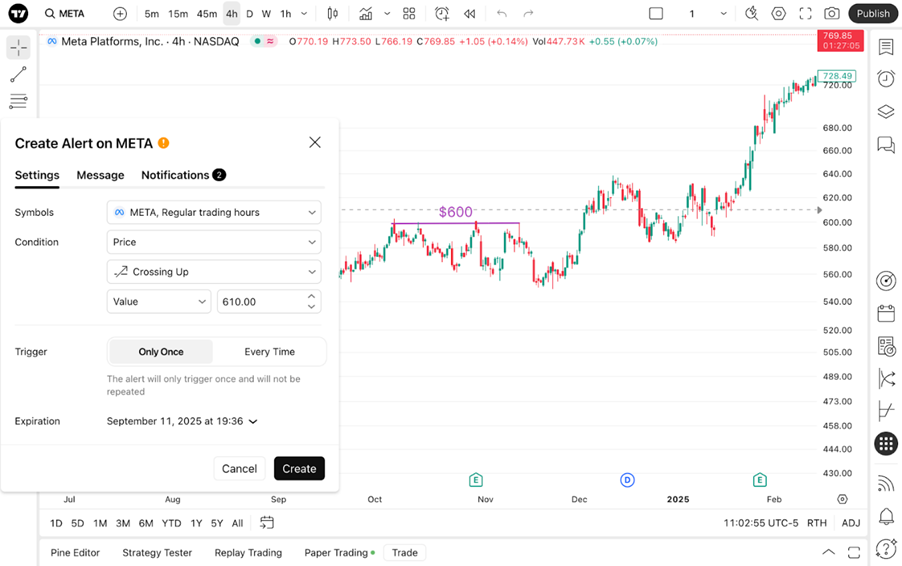Open indicator templates grid icon

(x=409, y=13)
